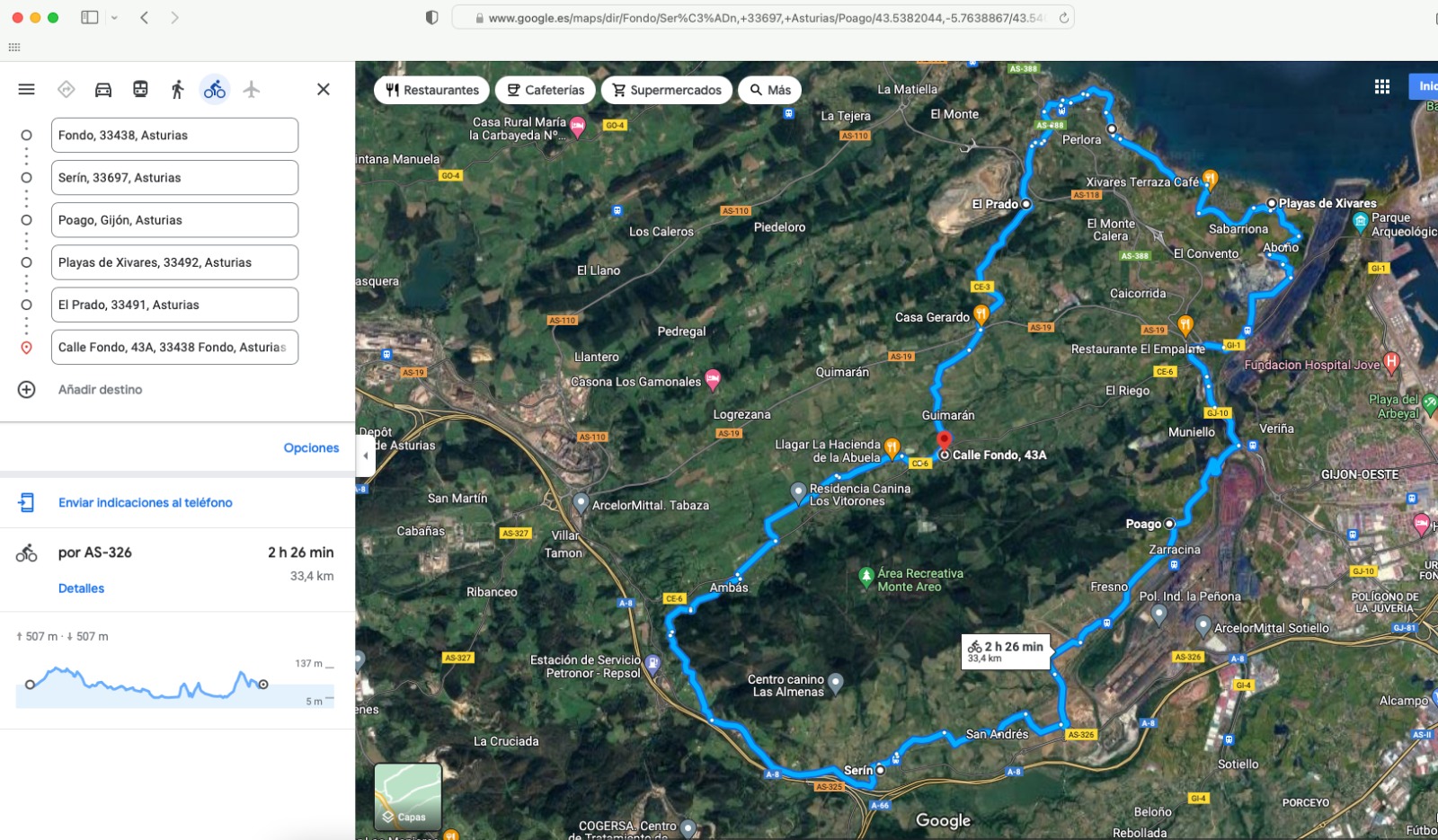
Task: Open the Safari sidebar dropdown chevron
Action: 114,18
